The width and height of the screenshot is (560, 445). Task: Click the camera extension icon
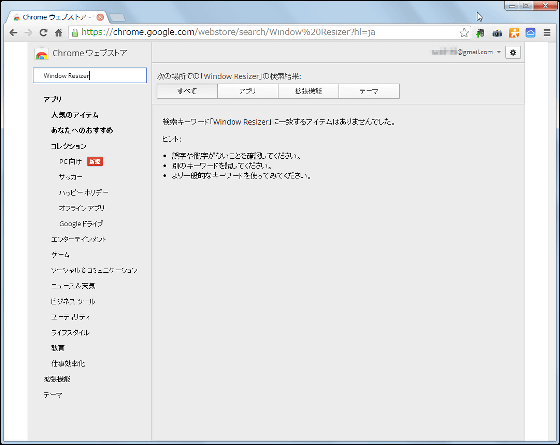click(x=497, y=33)
